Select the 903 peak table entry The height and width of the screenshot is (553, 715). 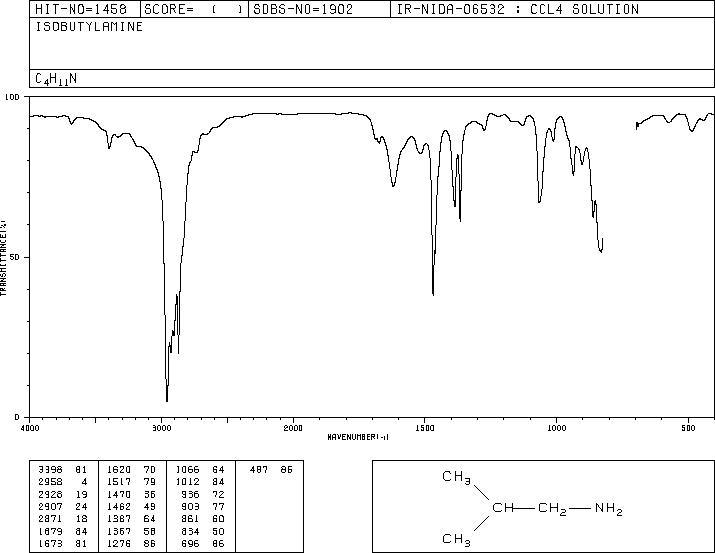point(203,506)
